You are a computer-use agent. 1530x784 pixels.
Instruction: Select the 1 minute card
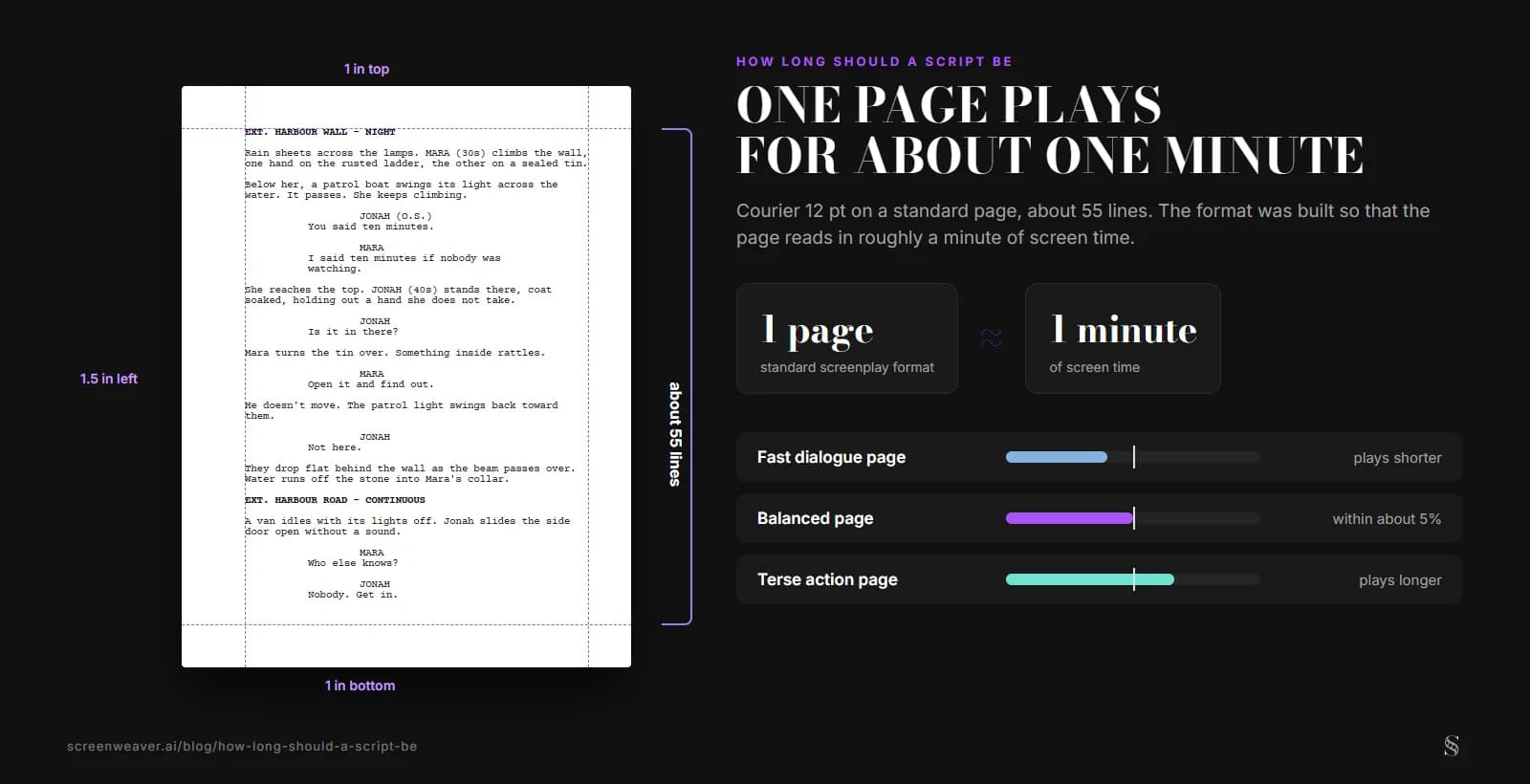(1123, 338)
